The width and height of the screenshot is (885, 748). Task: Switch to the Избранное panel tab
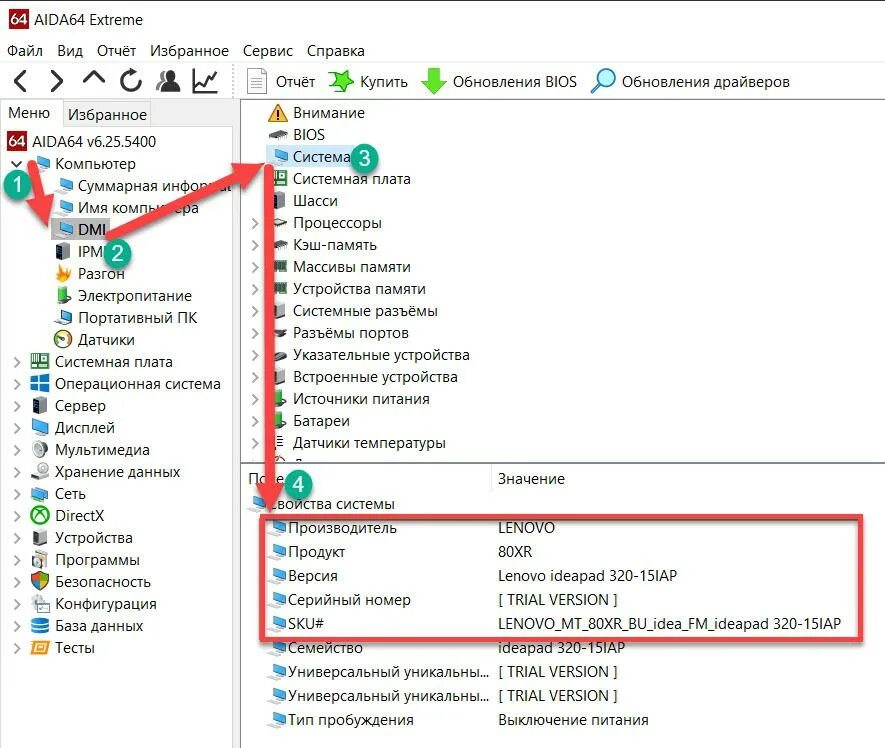[x=107, y=115]
